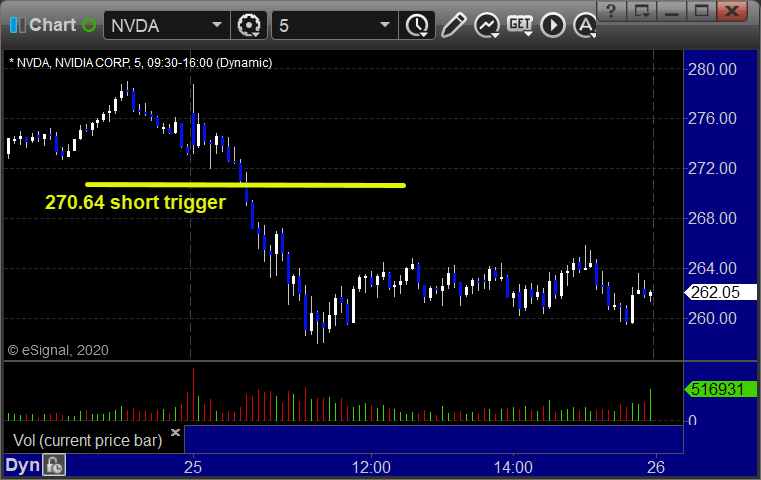
Task: Click the 25 date axis label
Action: point(193,467)
